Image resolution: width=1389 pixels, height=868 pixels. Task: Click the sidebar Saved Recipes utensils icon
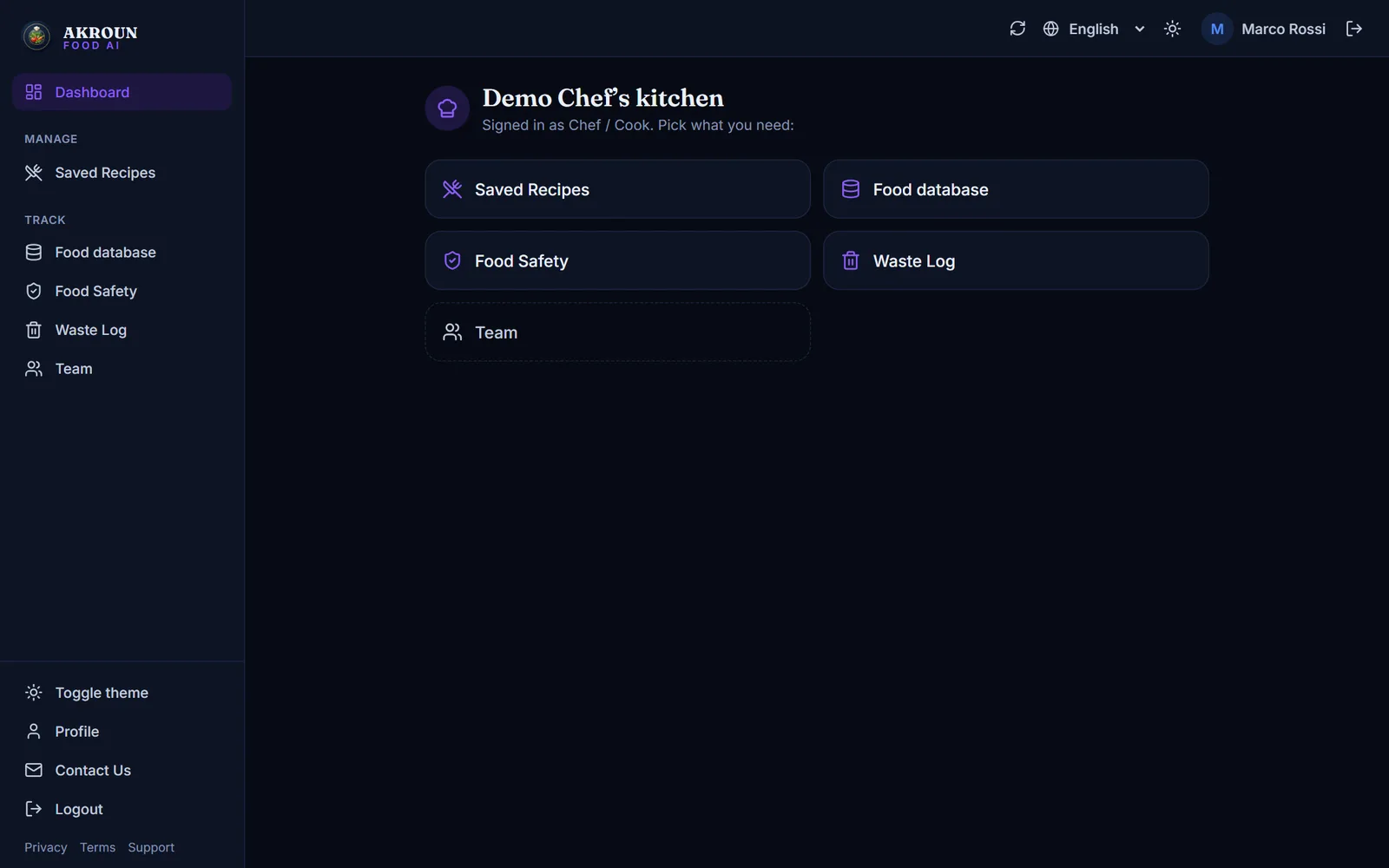point(34,173)
